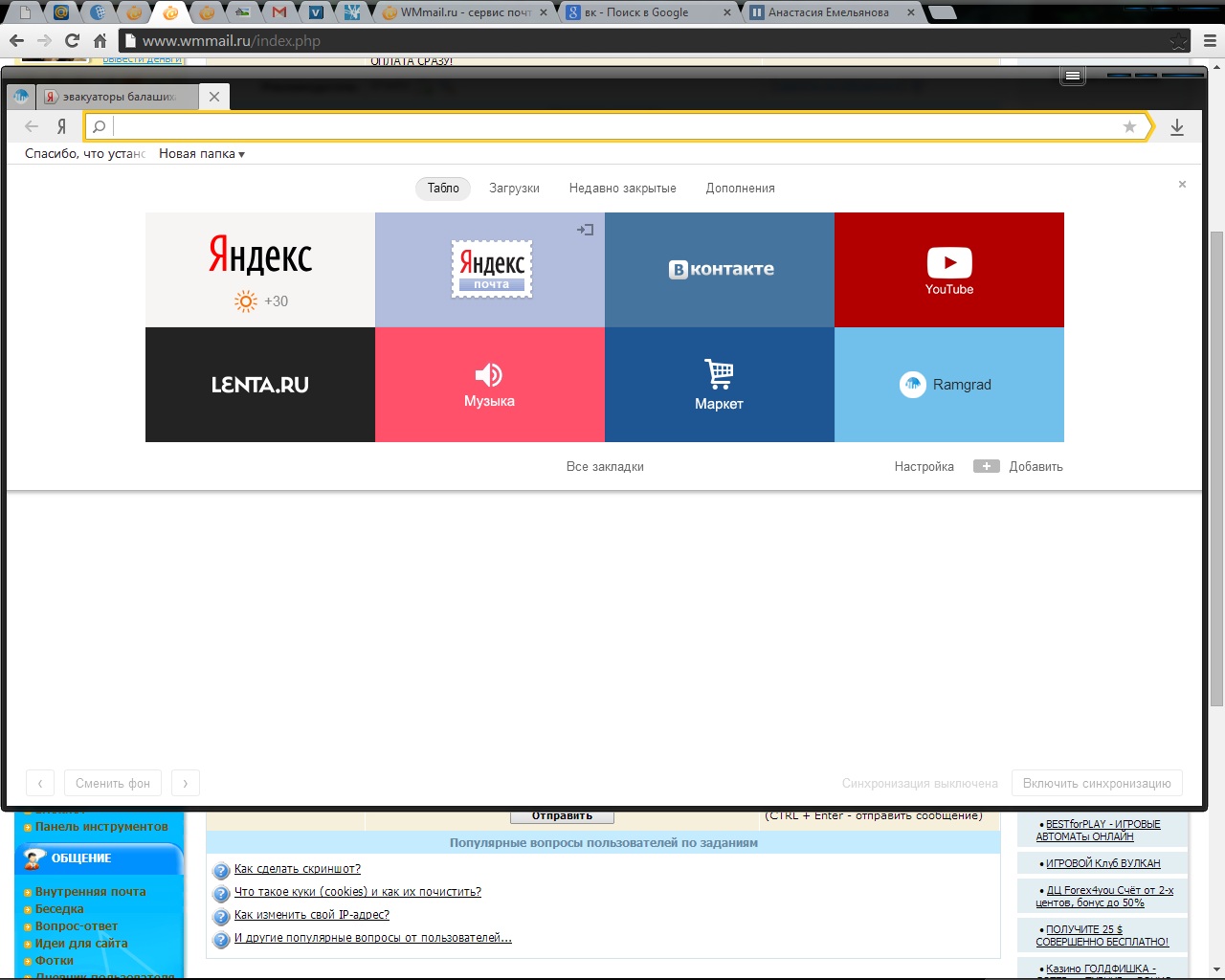
Task: Click the Chrome forward arrow
Action: [x=44, y=41]
